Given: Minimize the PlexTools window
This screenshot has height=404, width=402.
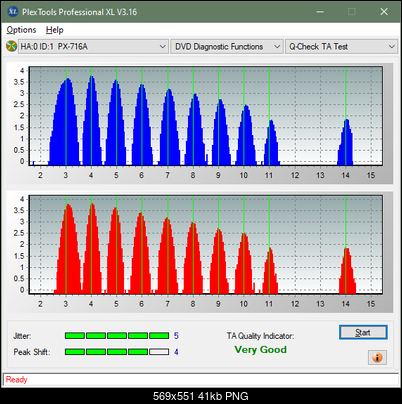Looking at the screenshot, I should click(x=320, y=12).
